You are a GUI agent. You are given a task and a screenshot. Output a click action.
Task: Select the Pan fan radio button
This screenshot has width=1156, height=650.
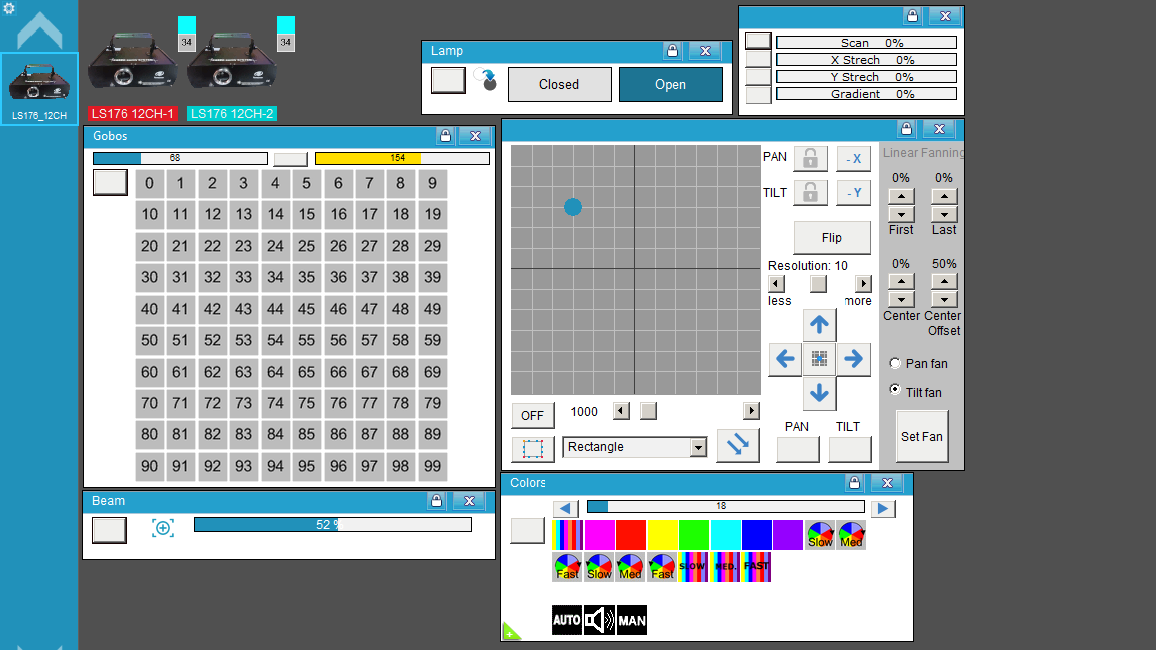(x=895, y=363)
